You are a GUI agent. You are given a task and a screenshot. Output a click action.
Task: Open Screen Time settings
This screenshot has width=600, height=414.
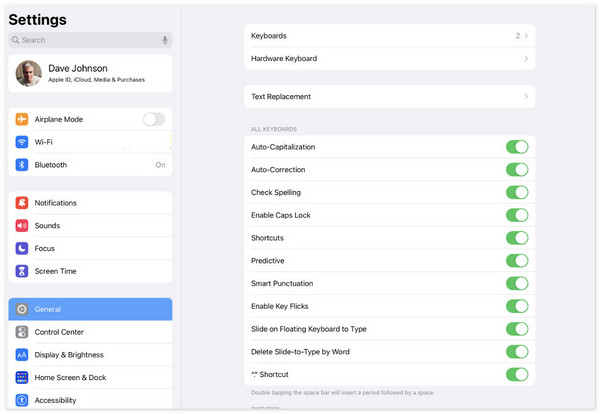(x=90, y=271)
